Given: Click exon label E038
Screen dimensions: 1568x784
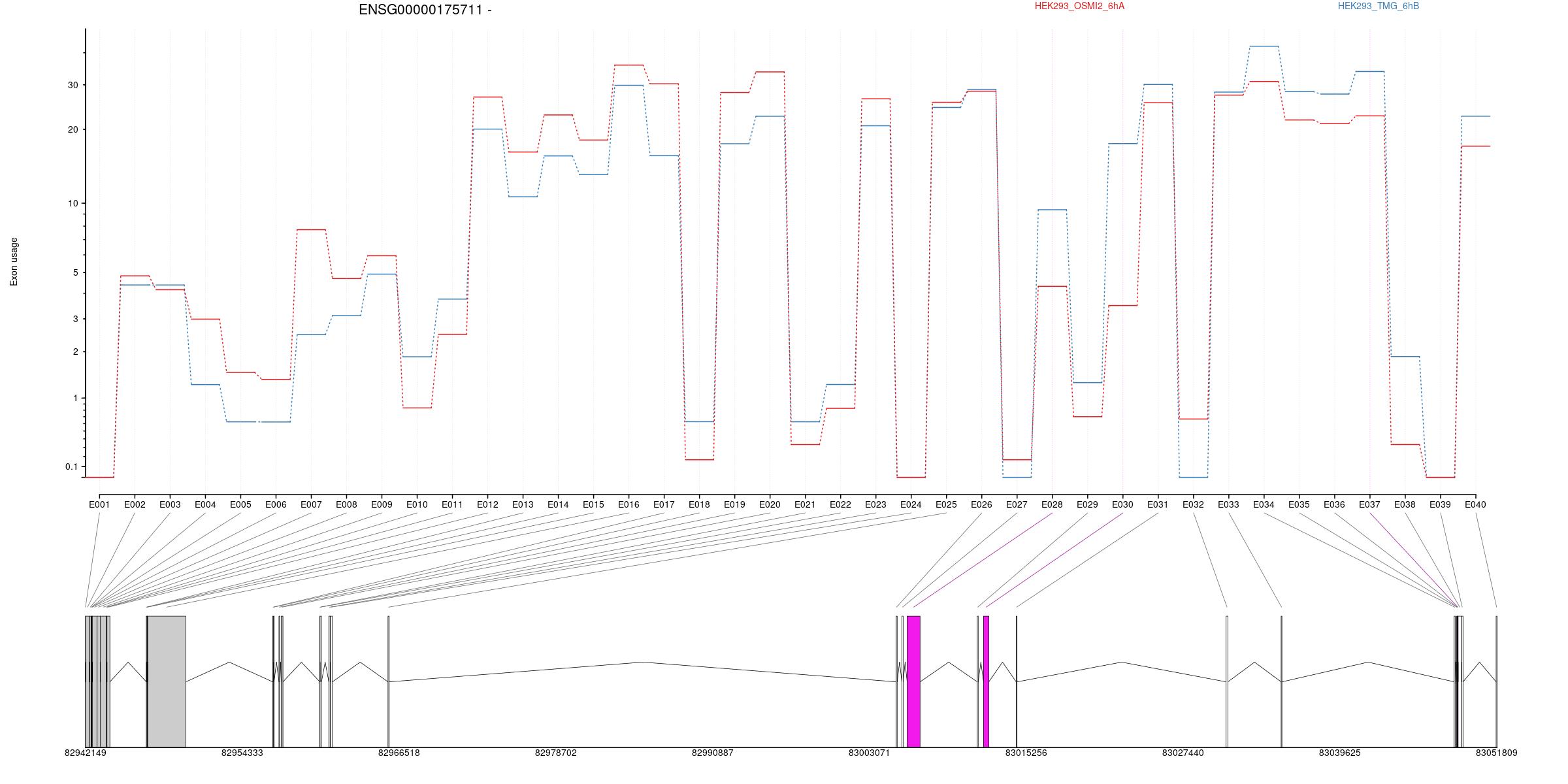Looking at the screenshot, I should pyautogui.click(x=1405, y=504).
